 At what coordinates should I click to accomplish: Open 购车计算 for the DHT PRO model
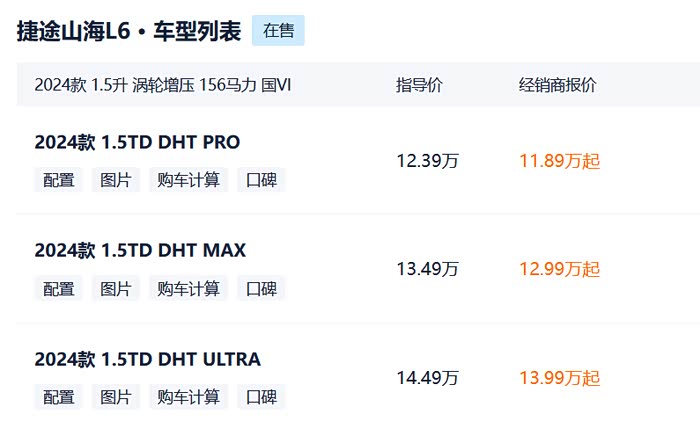tap(188, 180)
